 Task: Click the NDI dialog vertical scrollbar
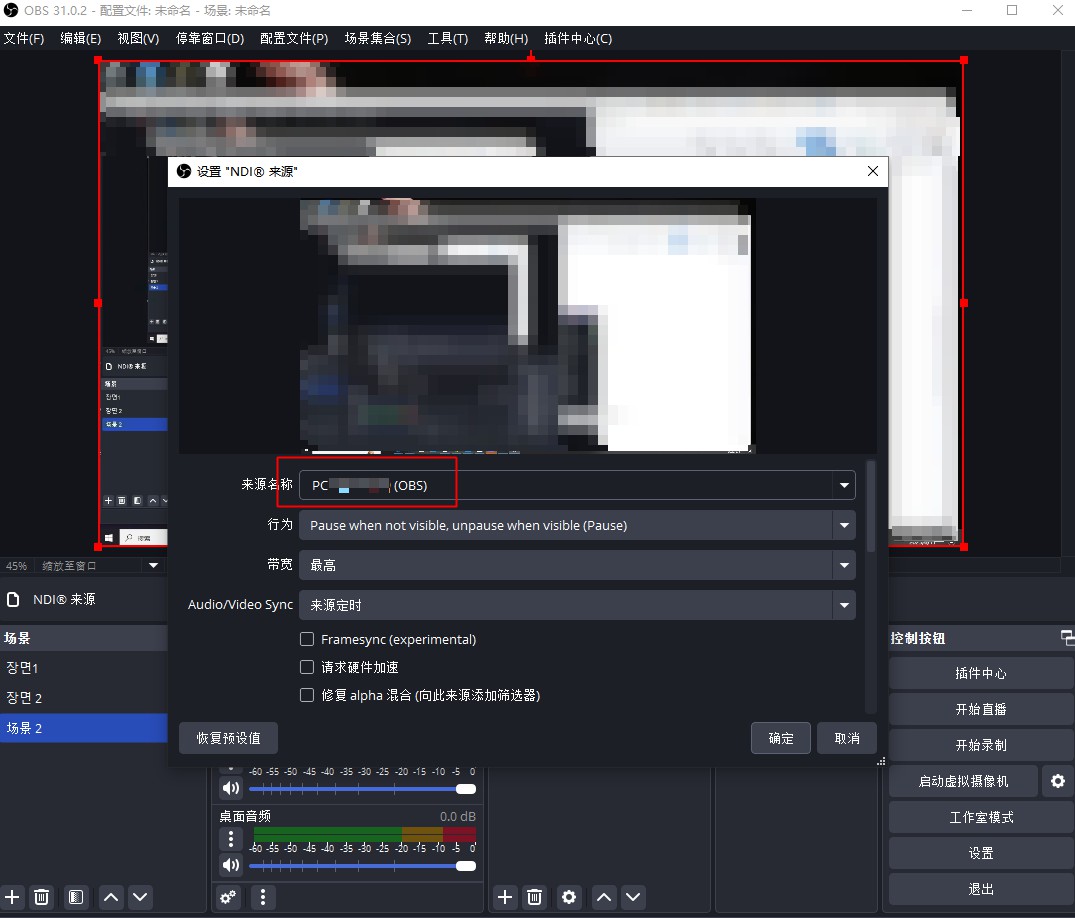coord(871,506)
